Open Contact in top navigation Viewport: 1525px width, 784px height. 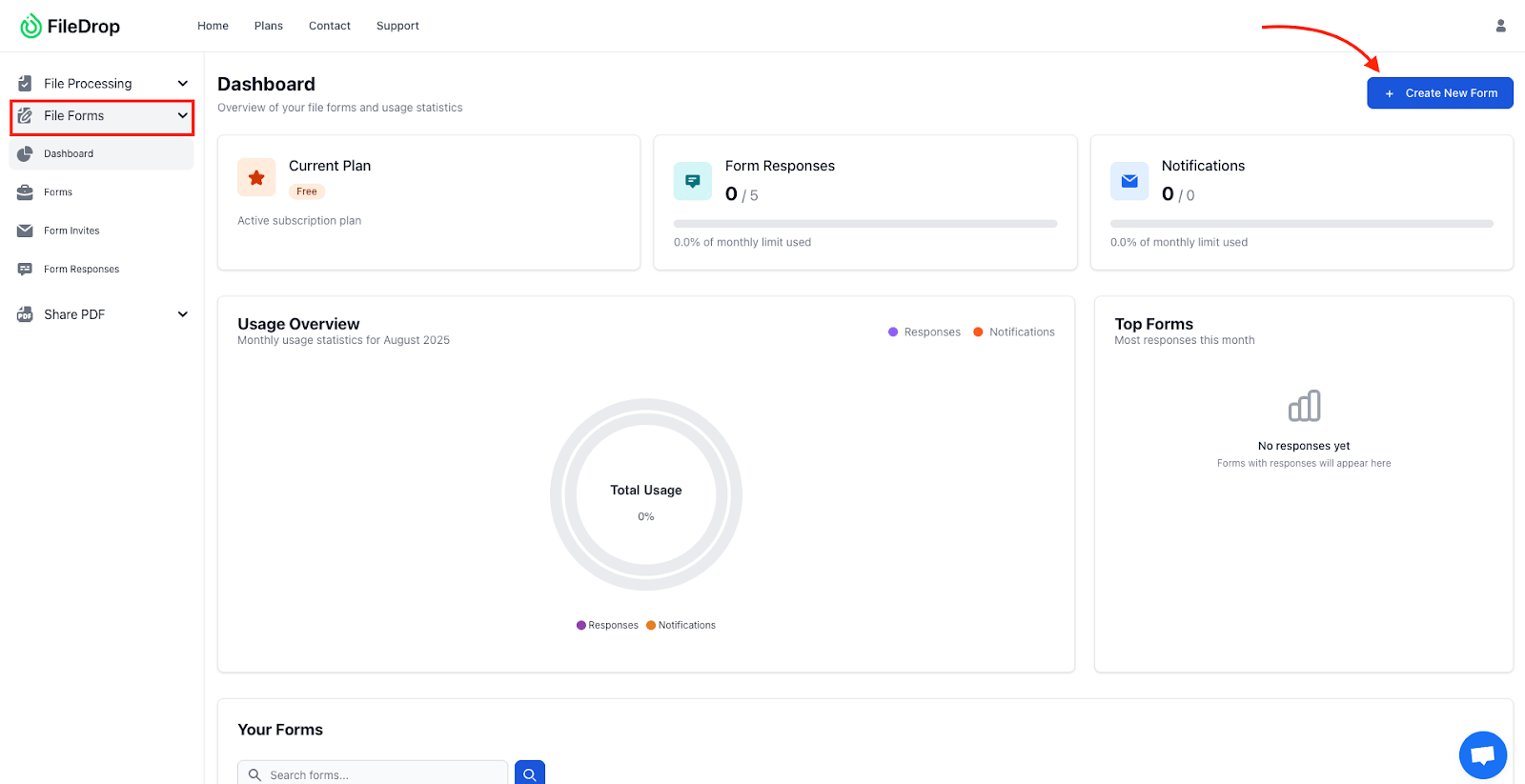[x=330, y=26]
